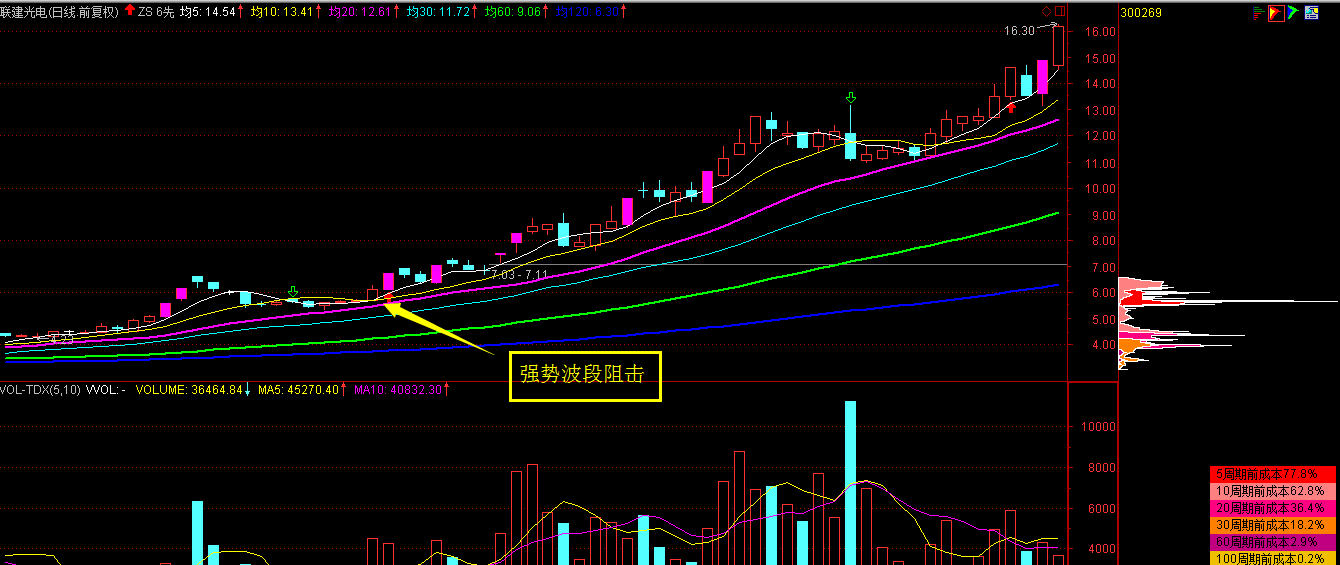The height and width of the screenshot is (565, 1340).
Task: Click the stock title 联建光电(日线.前复权)
Action: (x=59, y=12)
